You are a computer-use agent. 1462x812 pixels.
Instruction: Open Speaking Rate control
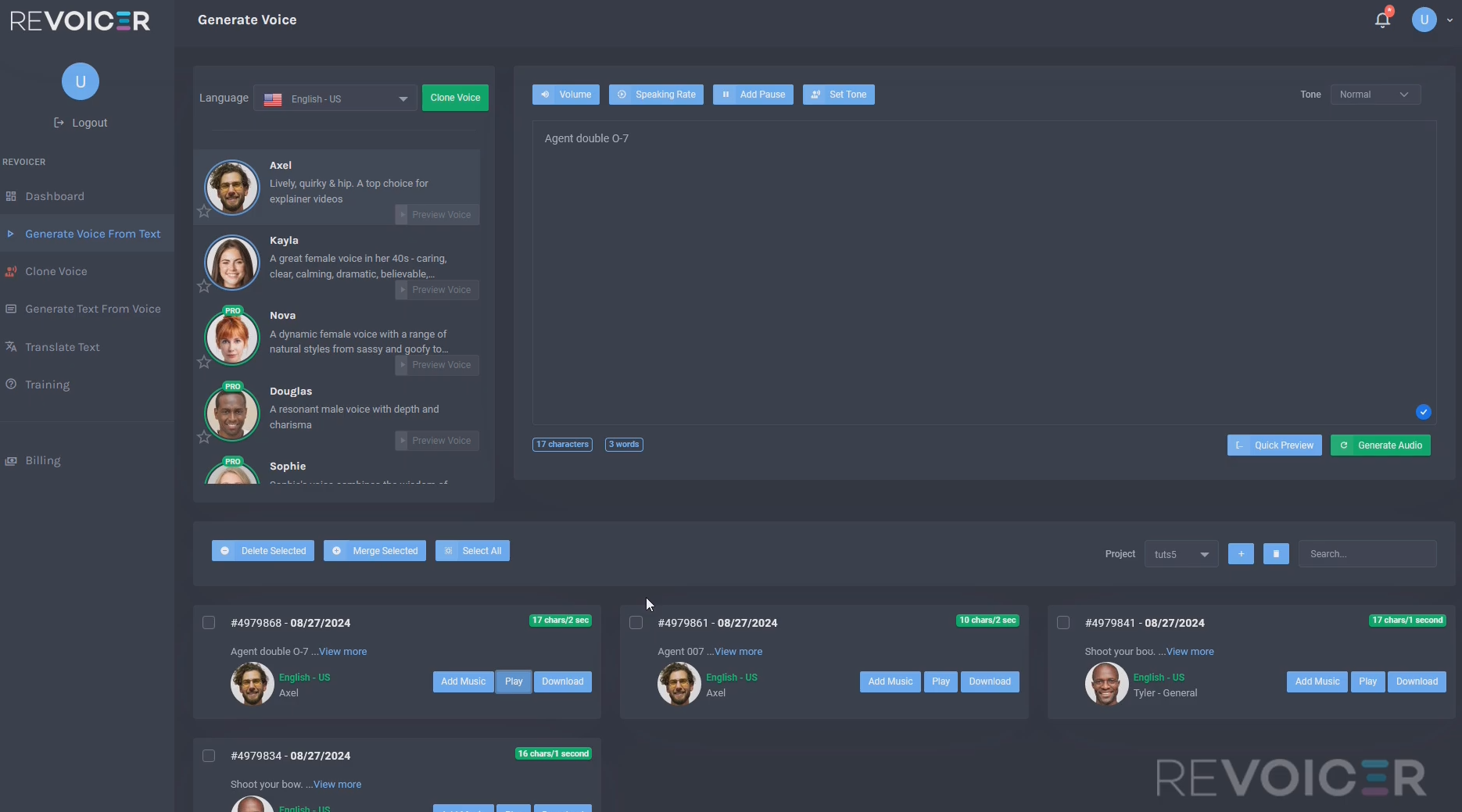656,95
